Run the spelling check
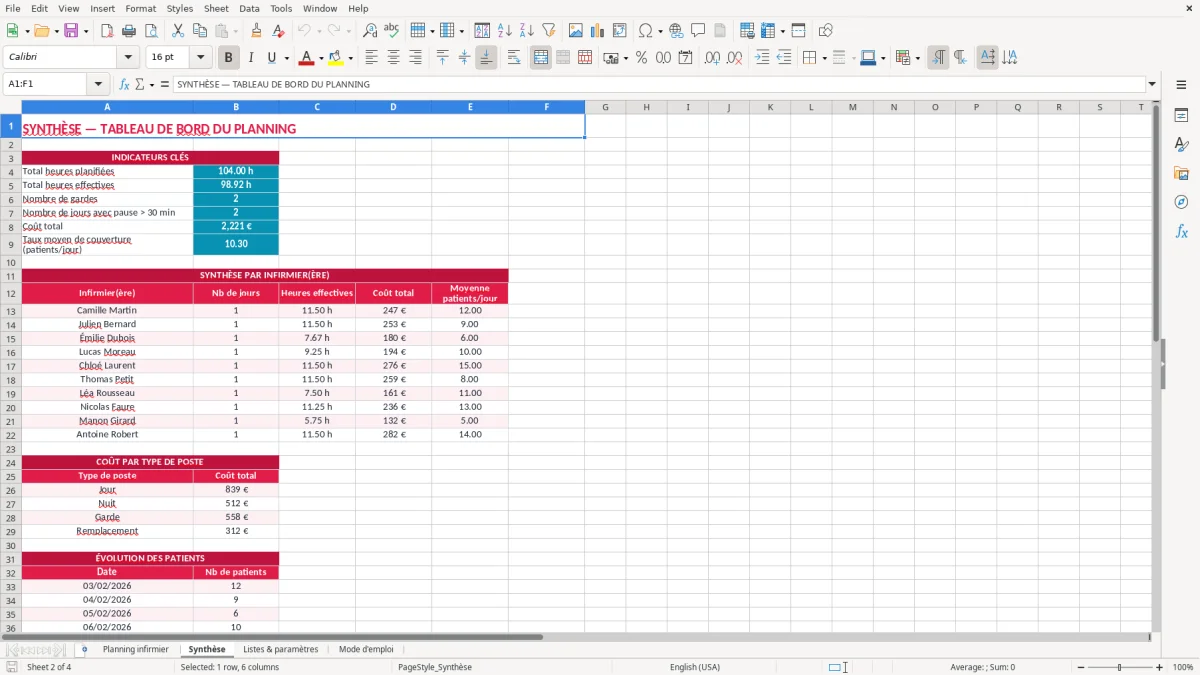The height and width of the screenshot is (675, 1200). tap(392, 31)
